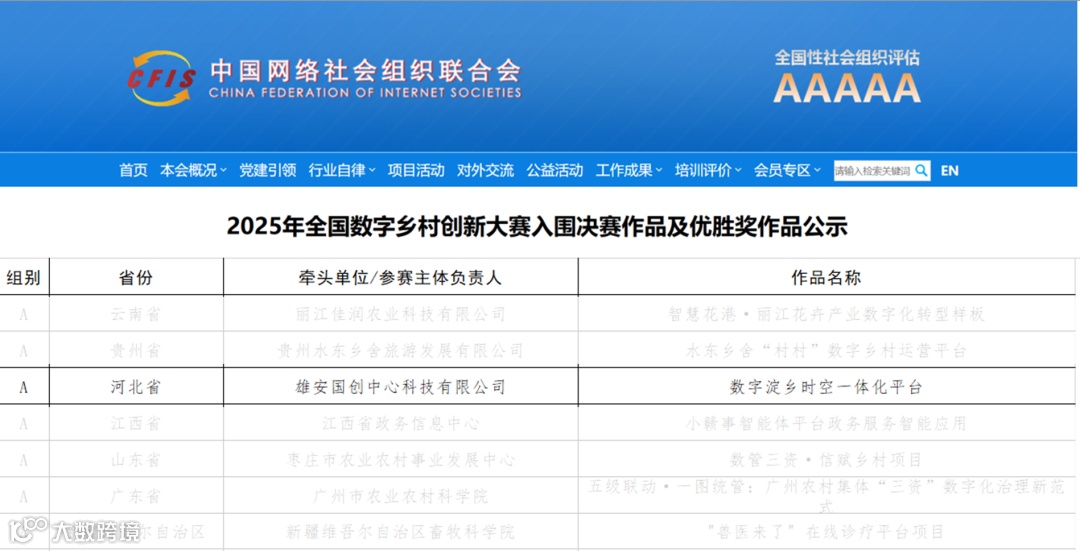Expand the 行业自律 dropdown menu
Screen dimensions: 1080x551
[342, 170]
